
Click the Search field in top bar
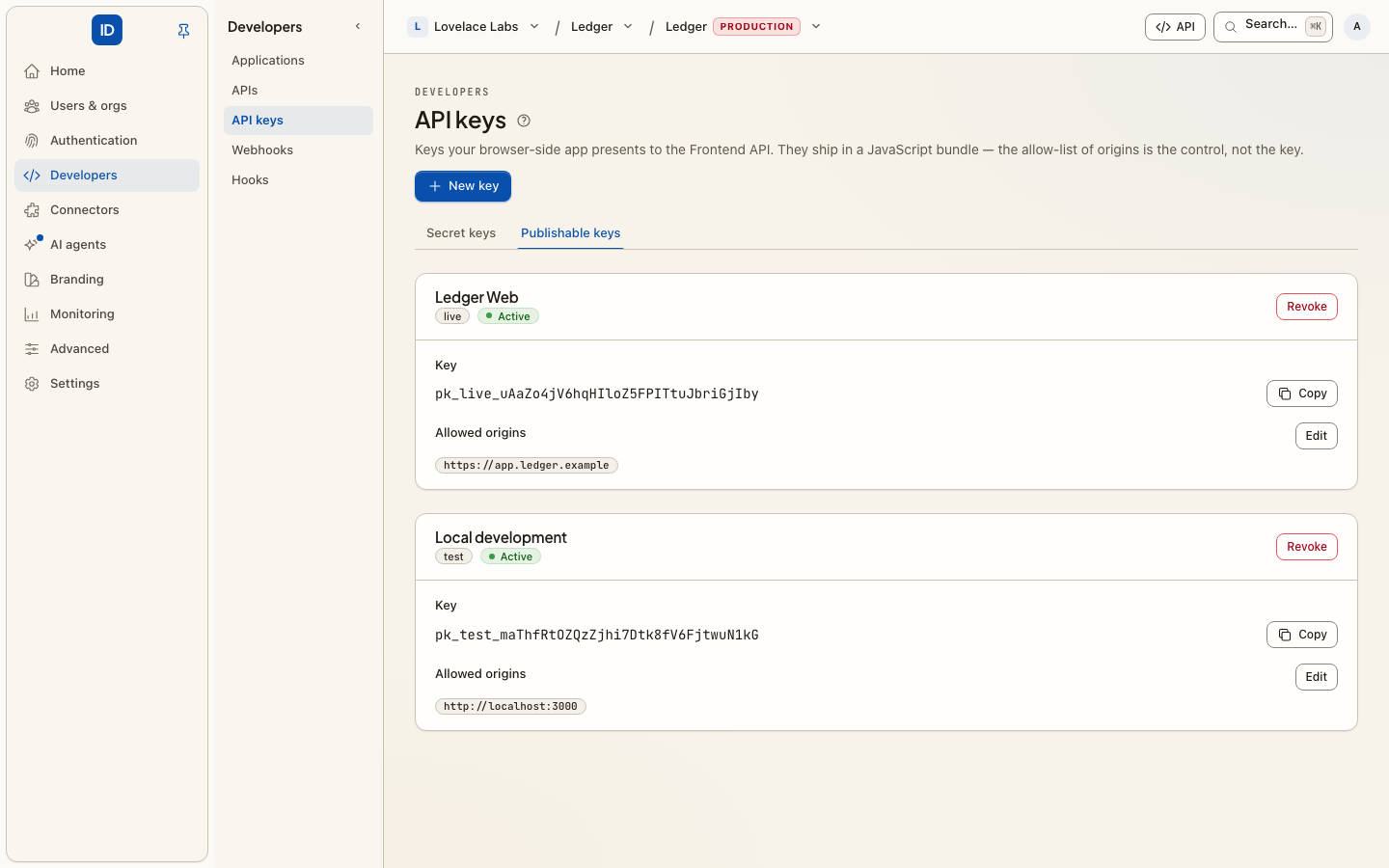[1272, 27]
